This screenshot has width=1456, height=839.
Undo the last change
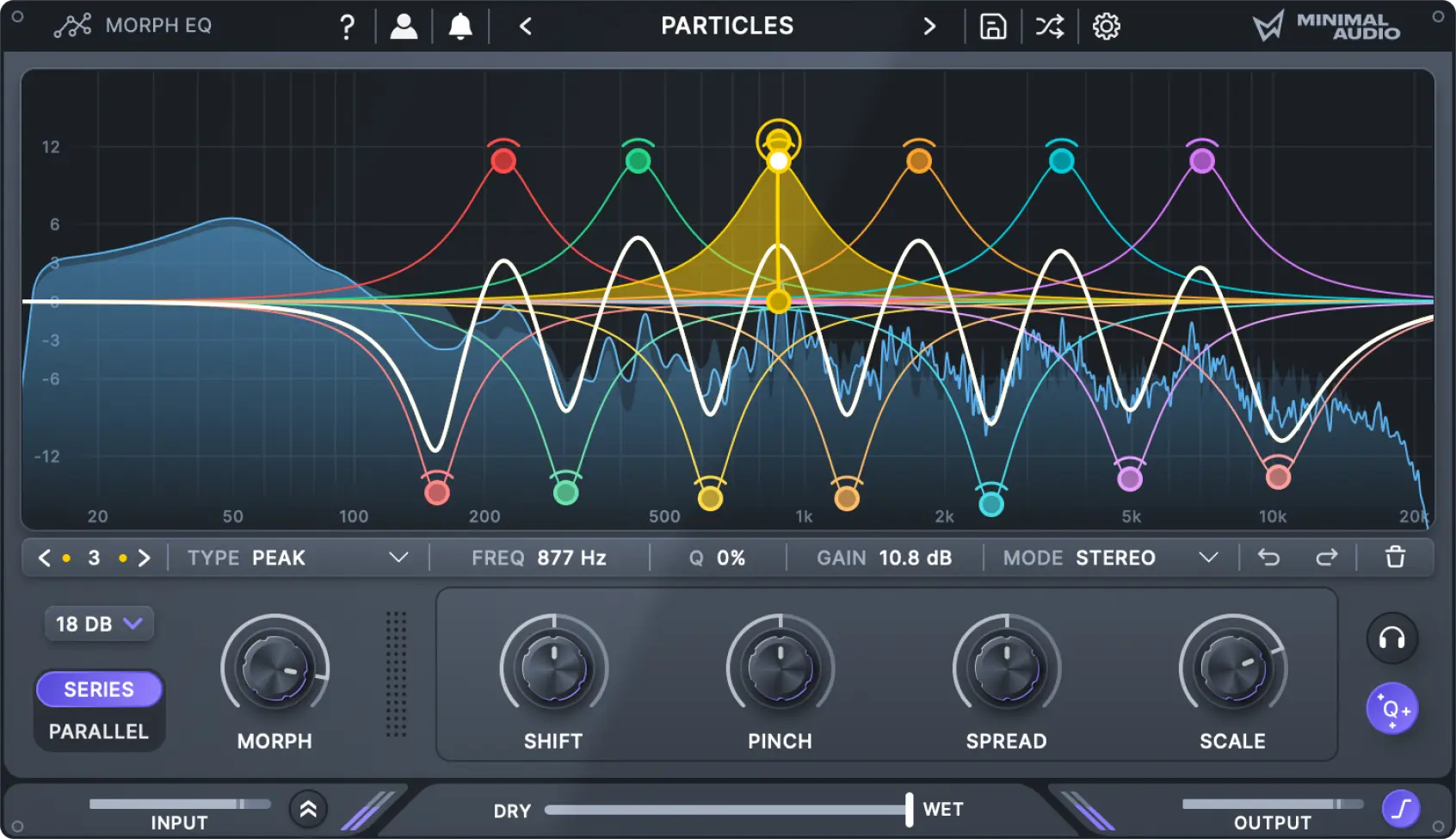(1268, 558)
